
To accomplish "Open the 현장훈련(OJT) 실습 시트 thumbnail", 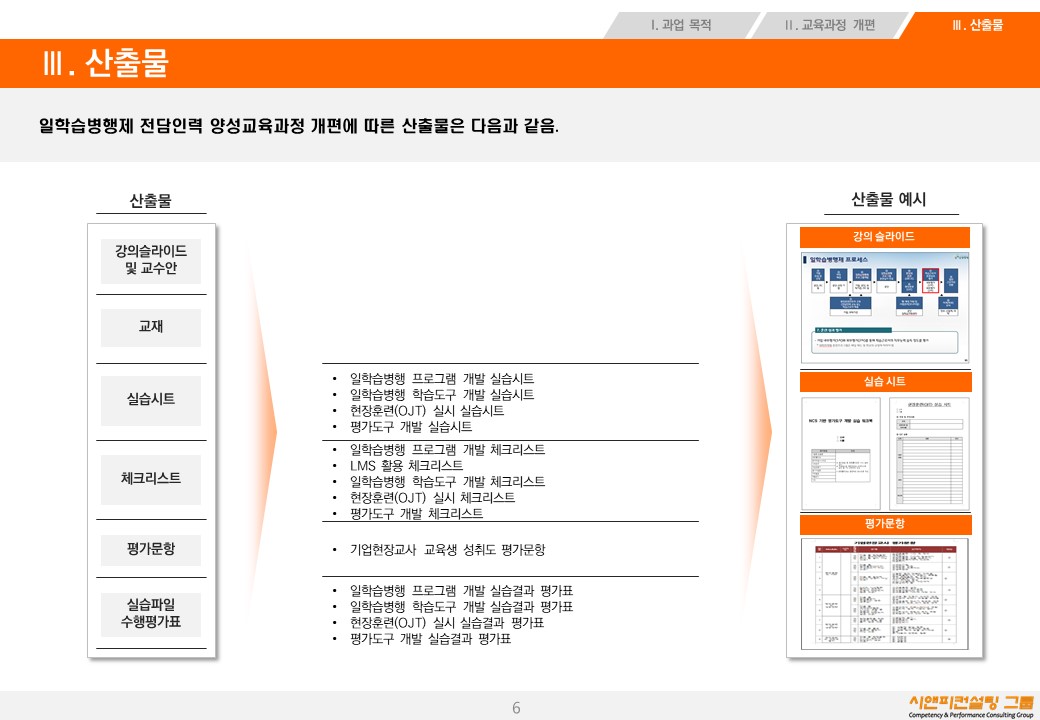I will [929, 453].
